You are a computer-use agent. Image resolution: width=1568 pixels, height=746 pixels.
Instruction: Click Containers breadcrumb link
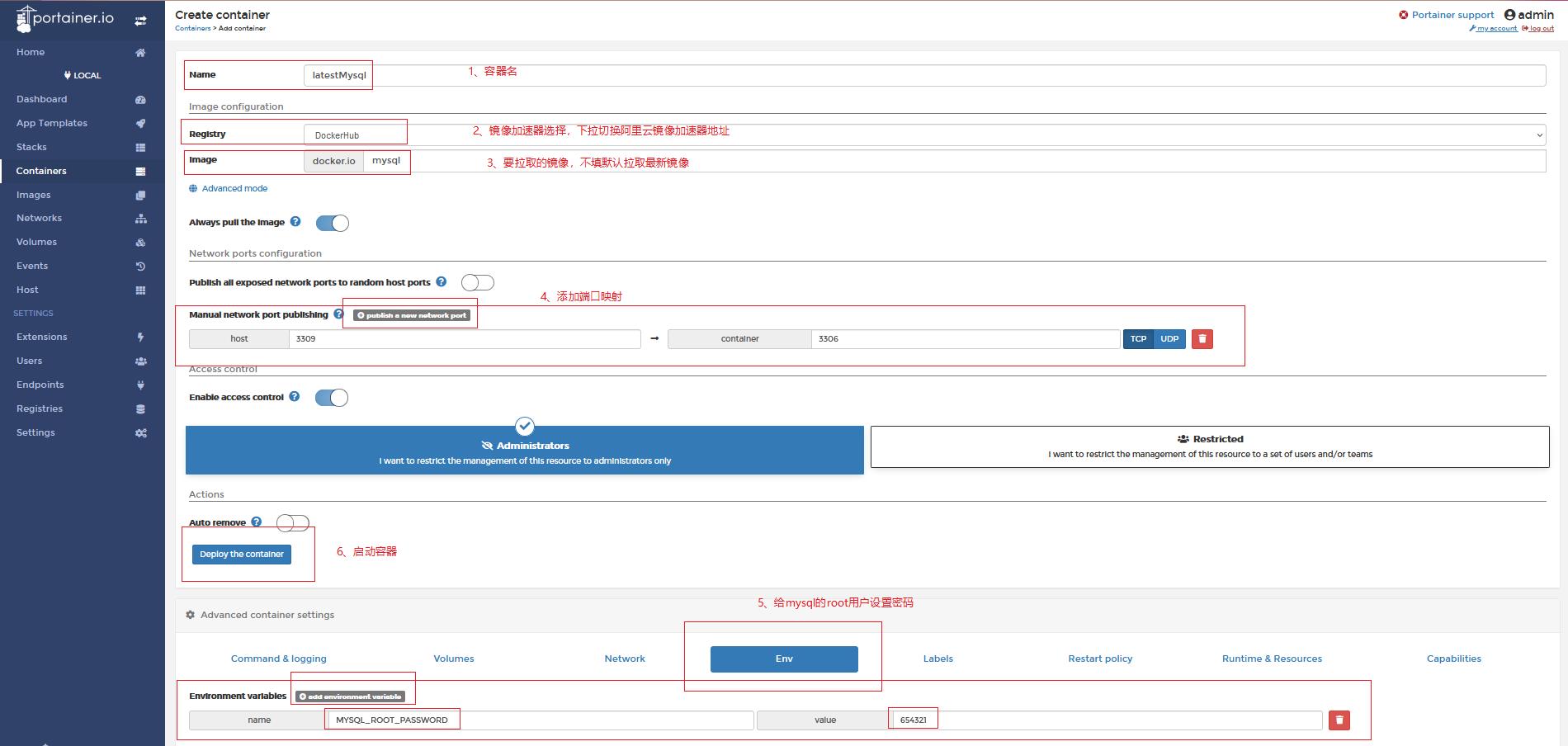pyautogui.click(x=192, y=28)
